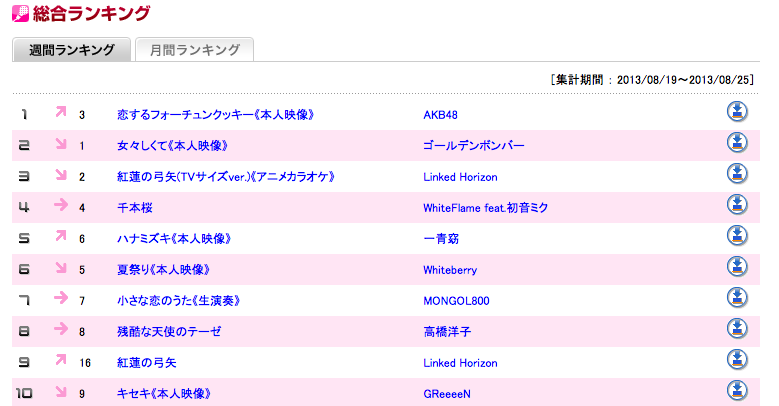
Task: Click up arrow in rank 9 紅蓮の弓矢 row
Action: 61,360
